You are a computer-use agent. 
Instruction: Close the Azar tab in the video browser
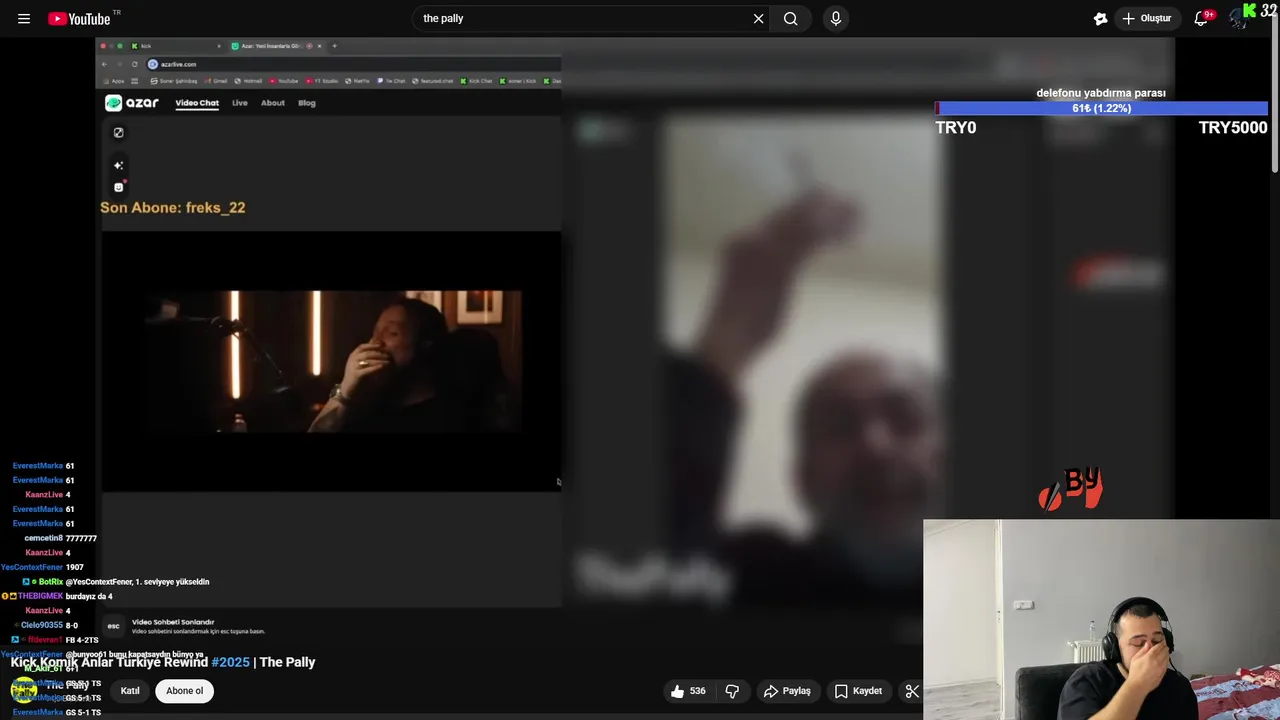319,46
